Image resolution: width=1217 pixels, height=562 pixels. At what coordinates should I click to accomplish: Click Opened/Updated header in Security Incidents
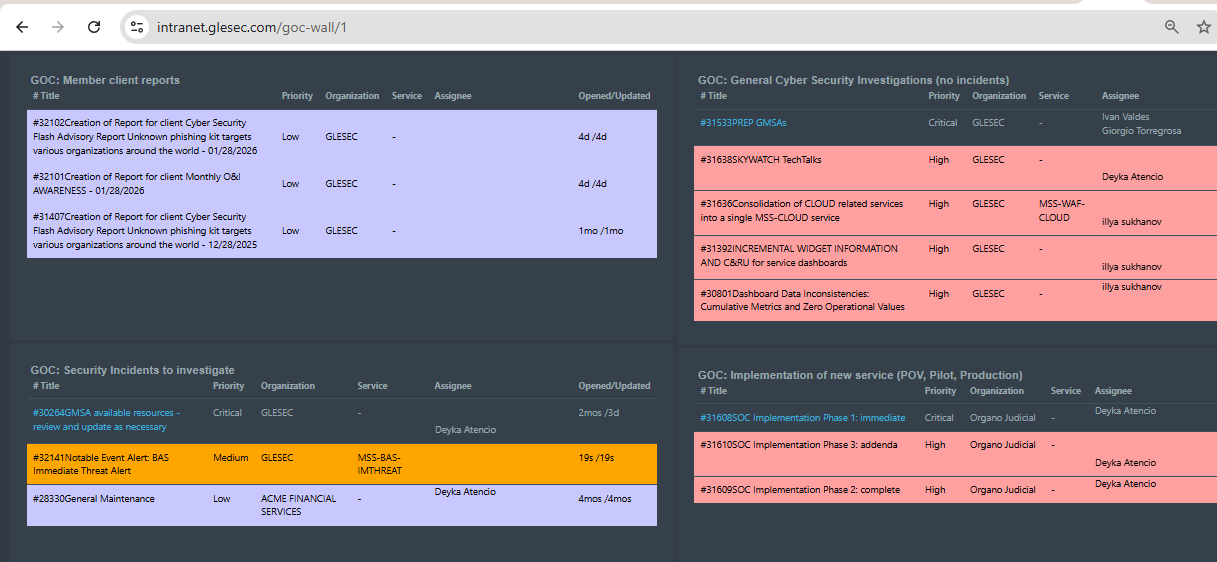click(614, 386)
